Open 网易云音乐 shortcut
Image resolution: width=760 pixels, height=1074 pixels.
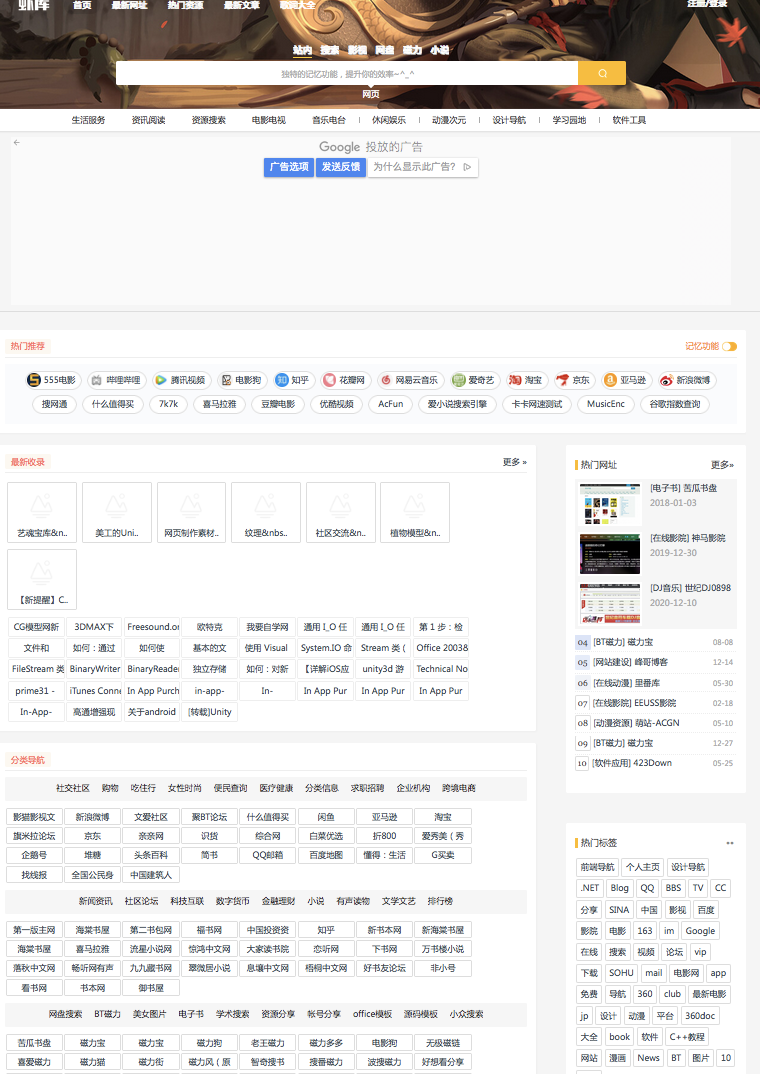pos(410,380)
